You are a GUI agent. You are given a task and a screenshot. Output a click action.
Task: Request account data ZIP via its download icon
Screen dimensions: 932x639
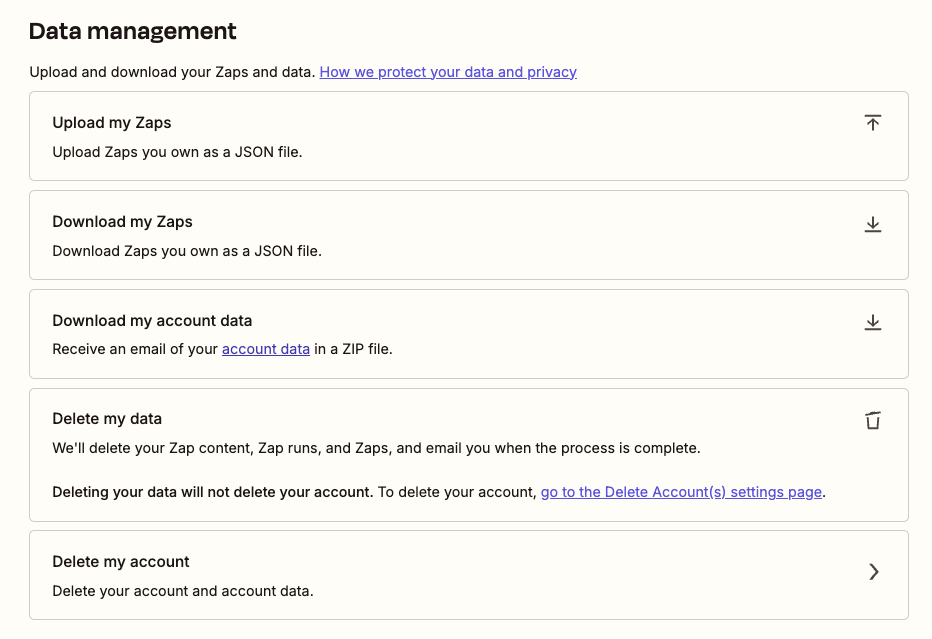click(x=872, y=322)
